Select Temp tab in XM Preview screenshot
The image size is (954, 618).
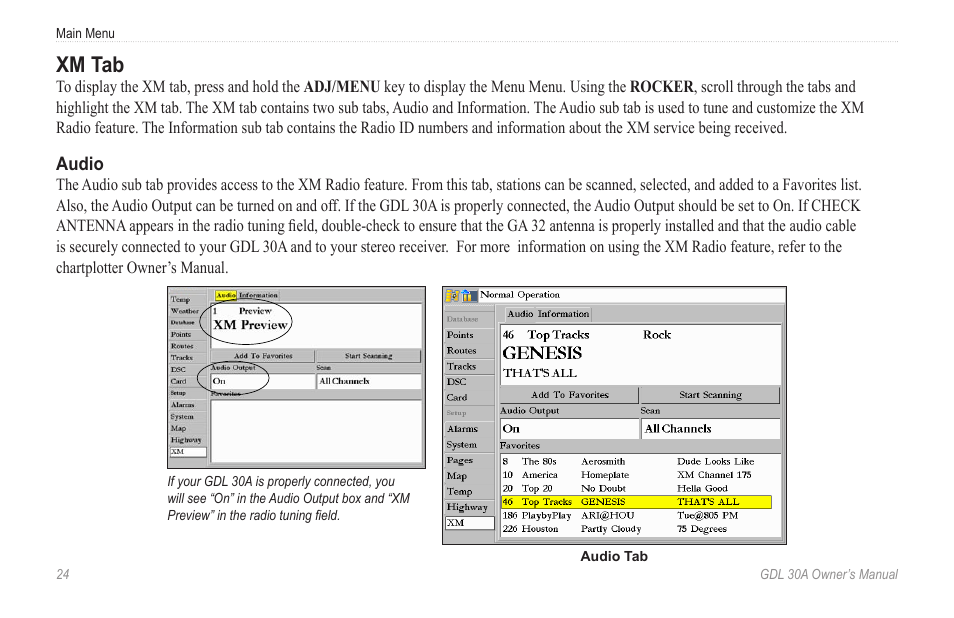click(x=187, y=299)
